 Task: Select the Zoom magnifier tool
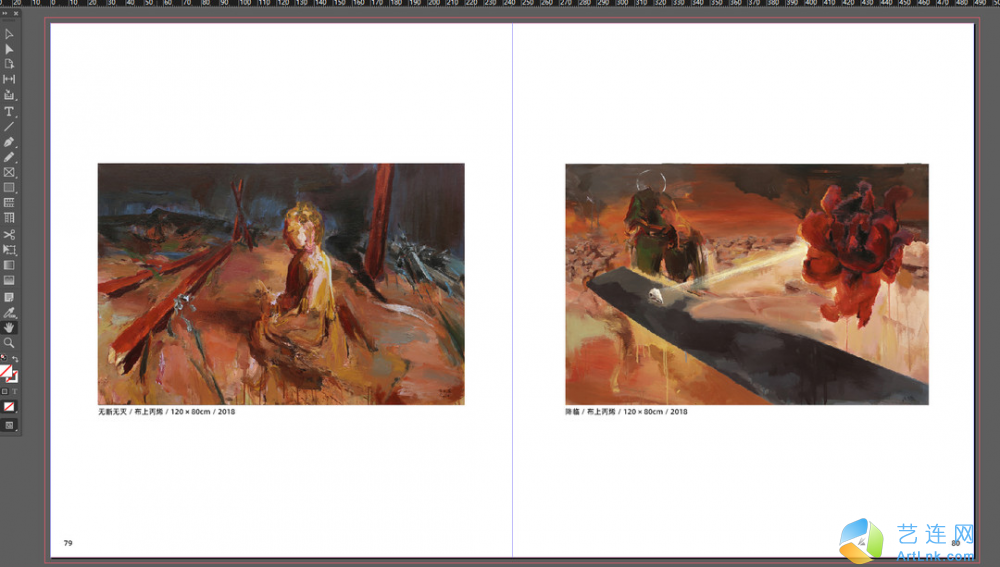pyautogui.click(x=9, y=343)
